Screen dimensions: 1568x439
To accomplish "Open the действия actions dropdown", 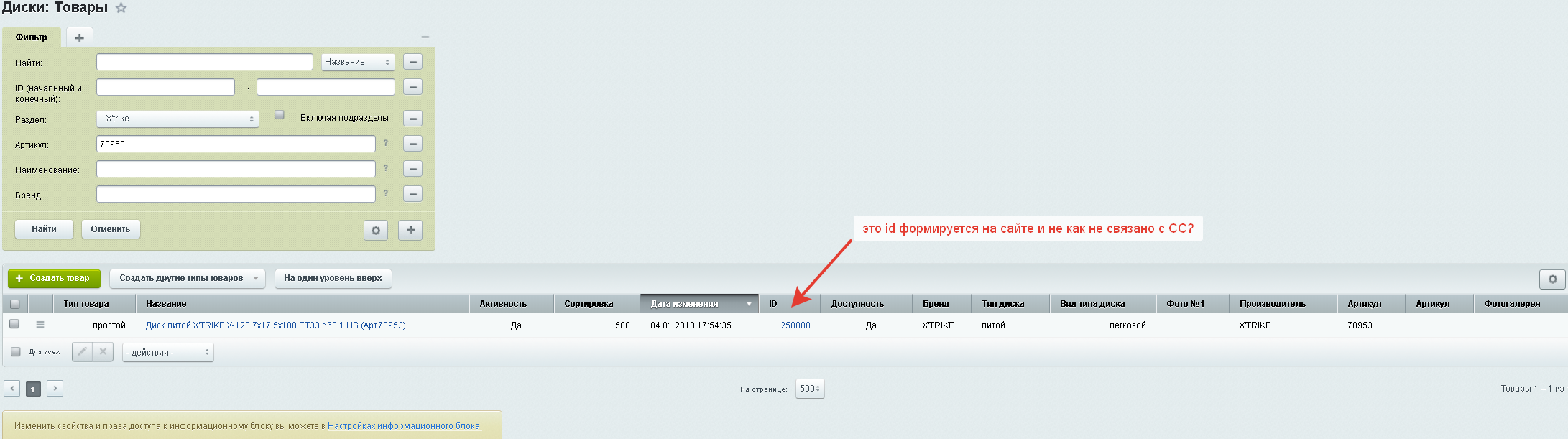I will click(x=168, y=353).
